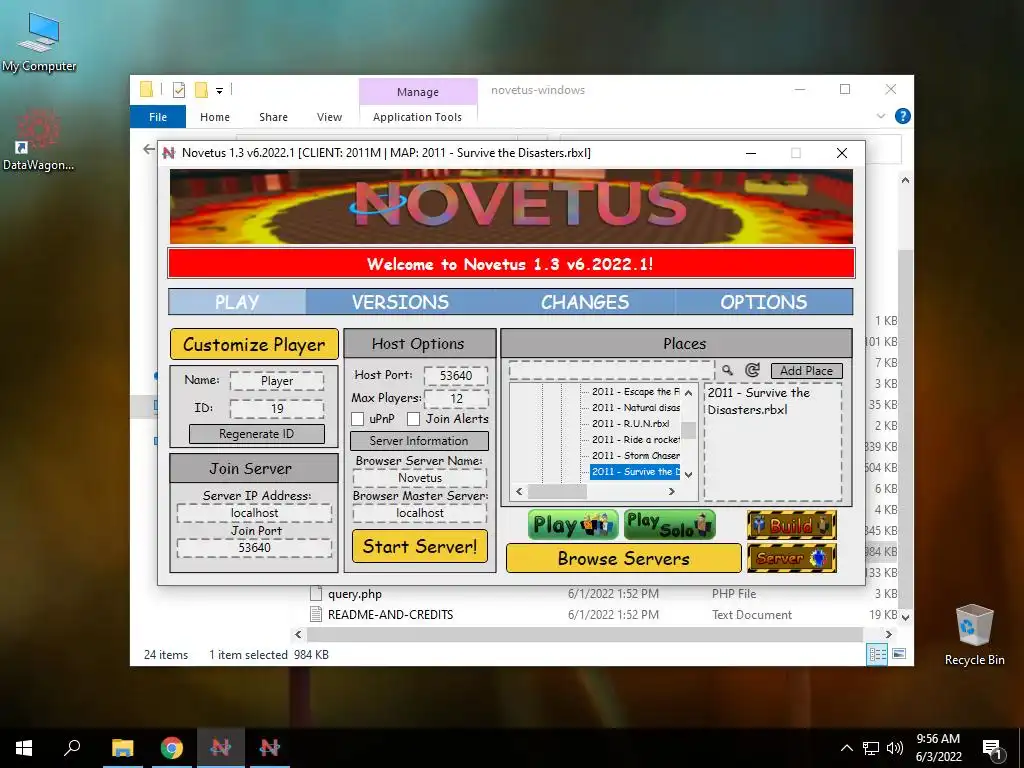Click places list right scroll arrow
The image size is (1024, 768).
pos(671,491)
